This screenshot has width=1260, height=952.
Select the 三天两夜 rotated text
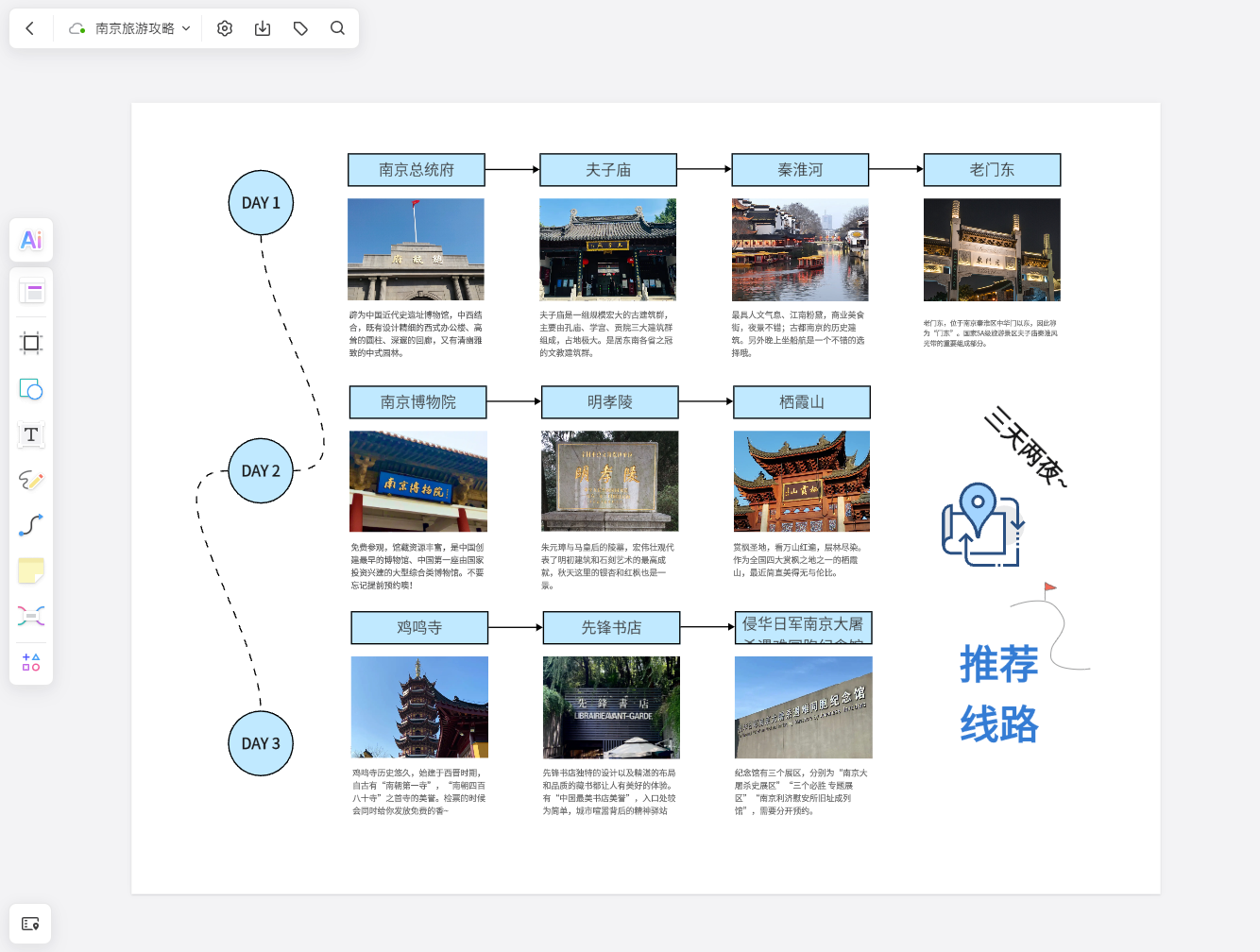(x=1026, y=447)
